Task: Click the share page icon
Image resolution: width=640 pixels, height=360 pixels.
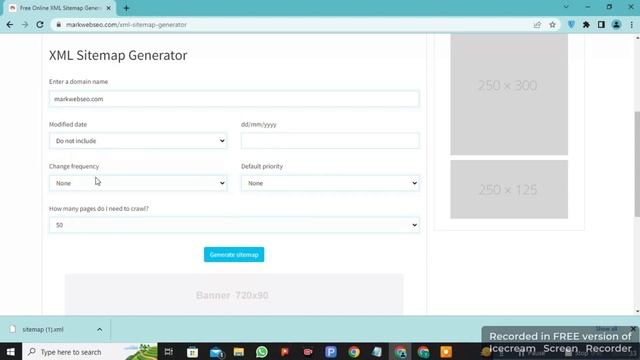Action: click(537, 25)
